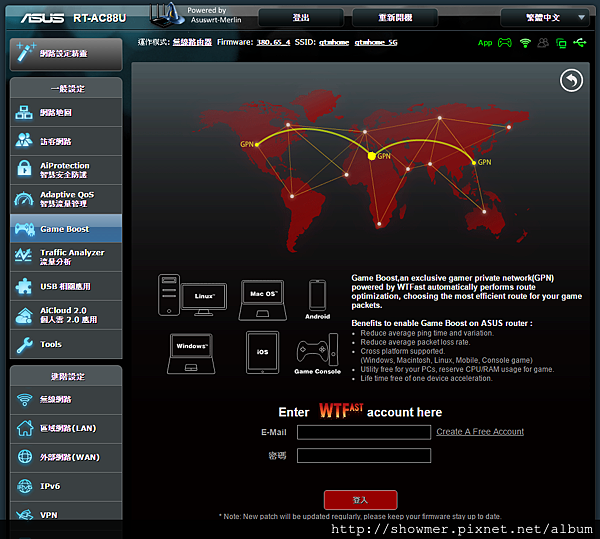Click the iOS tablet platform icon

262,352
